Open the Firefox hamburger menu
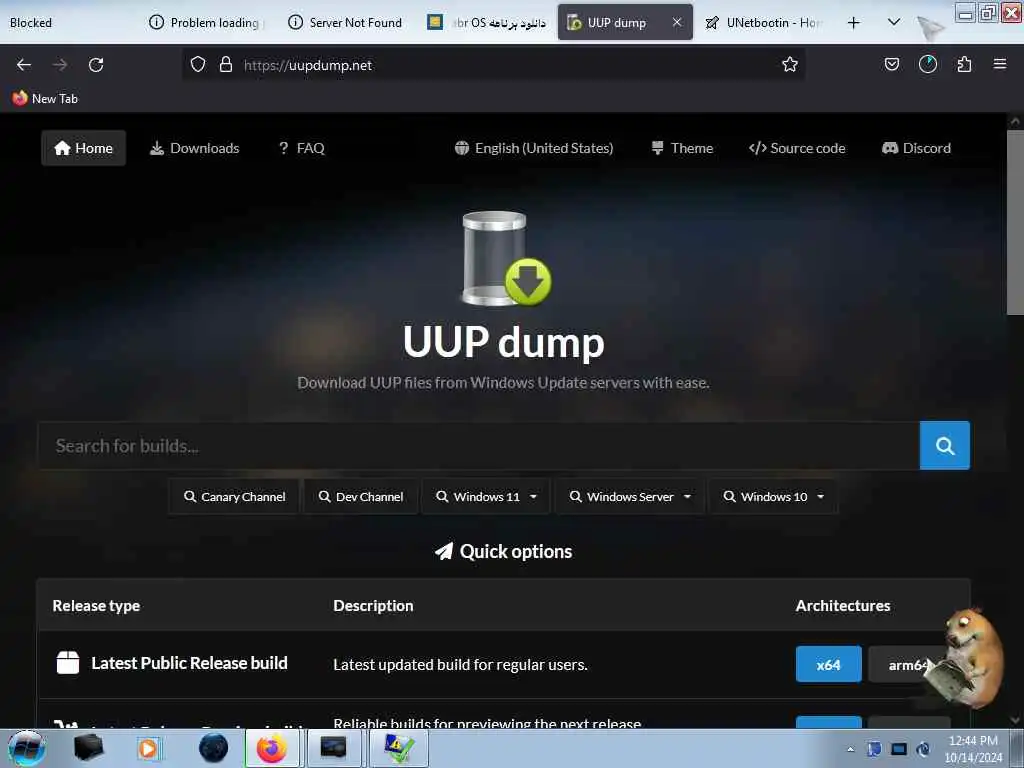This screenshot has width=1024, height=768. pyautogui.click(x=999, y=64)
